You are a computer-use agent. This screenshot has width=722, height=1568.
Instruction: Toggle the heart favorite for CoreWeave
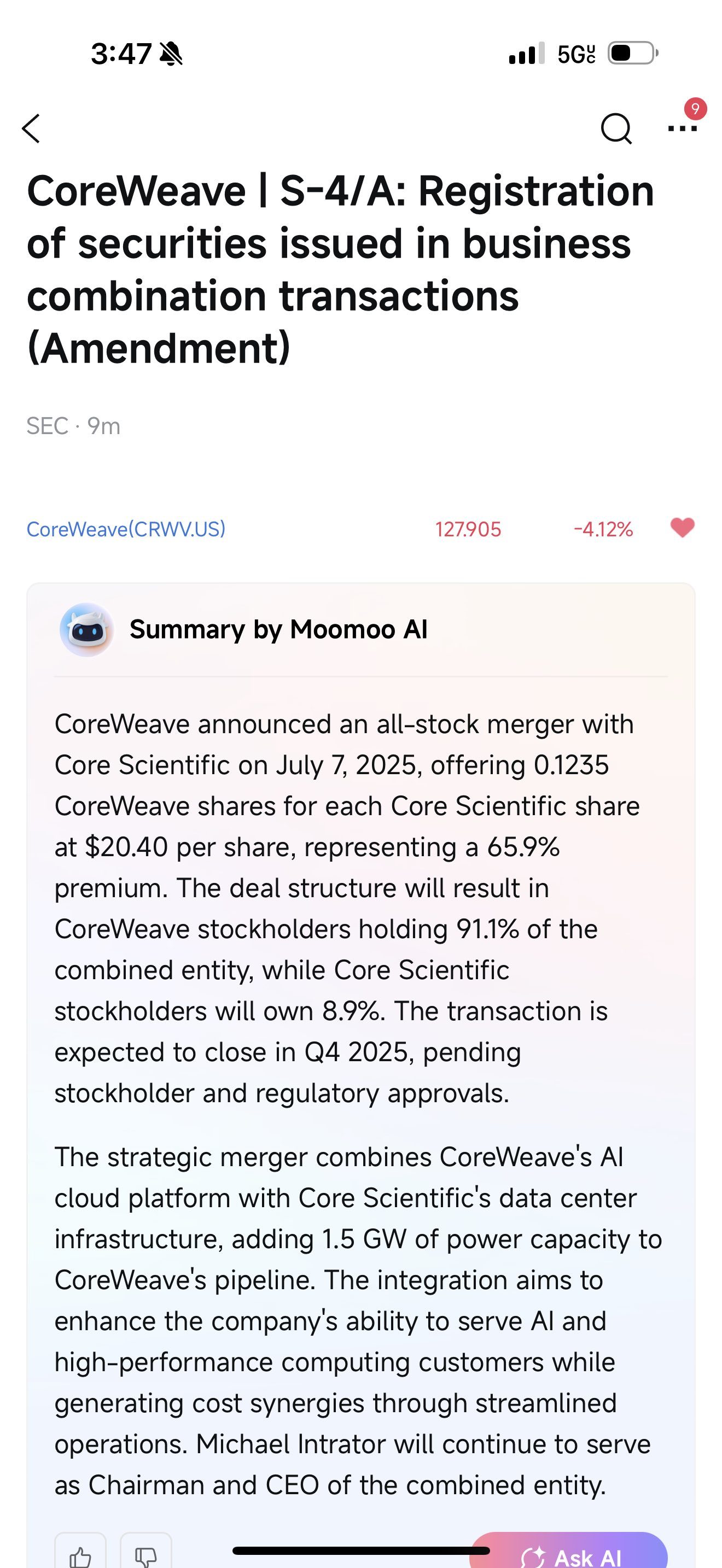pos(682,528)
